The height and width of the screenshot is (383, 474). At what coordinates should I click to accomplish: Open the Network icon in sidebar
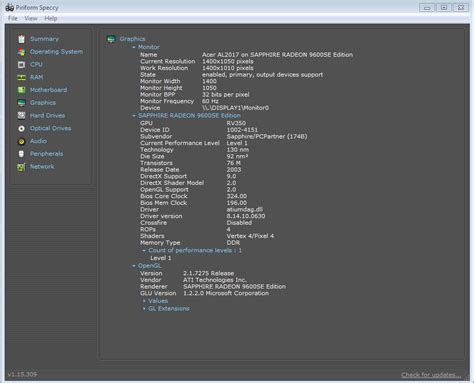point(21,167)
